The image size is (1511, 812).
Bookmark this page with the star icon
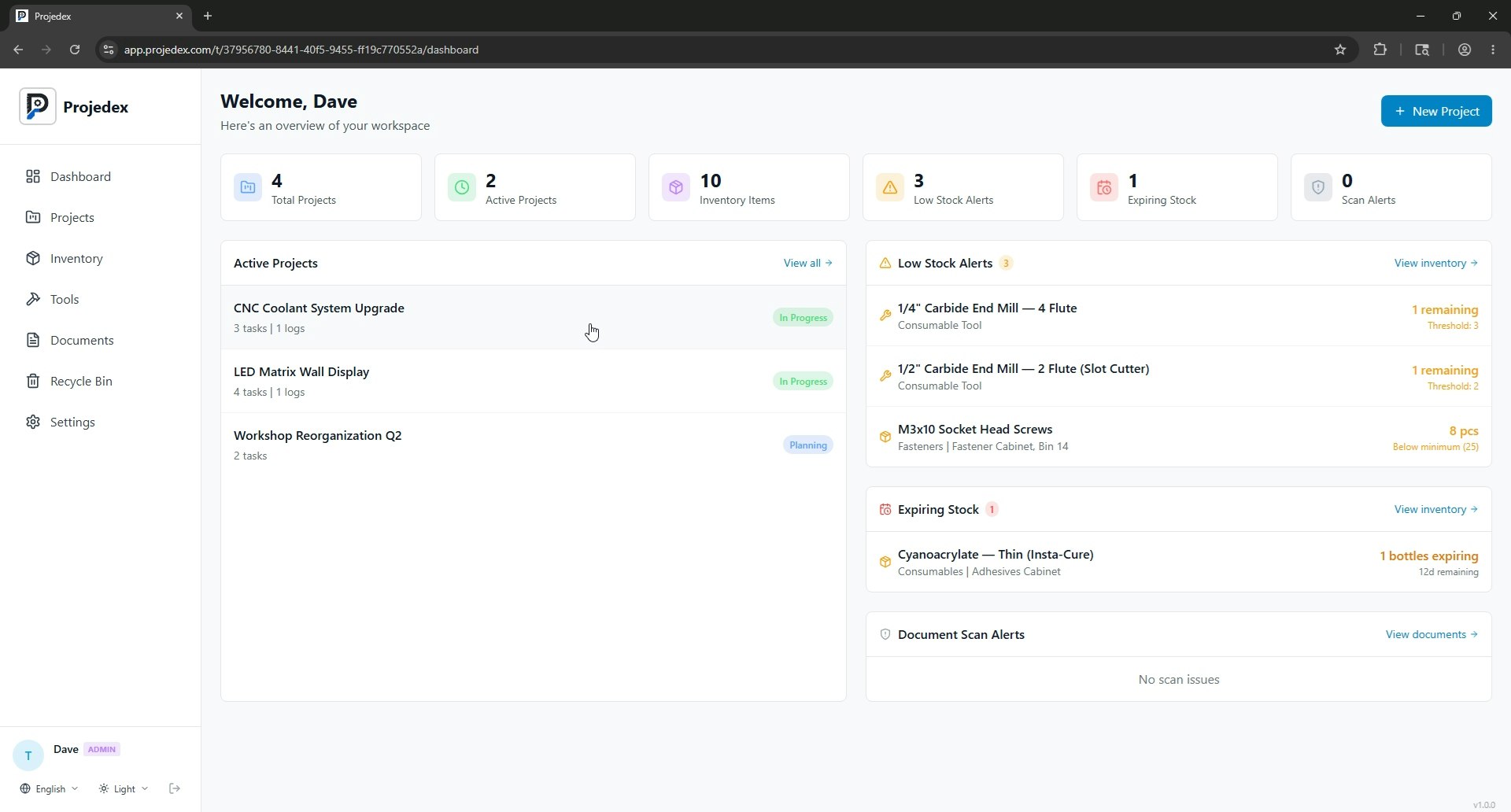pyautogui.click(x=1340, y=50)
